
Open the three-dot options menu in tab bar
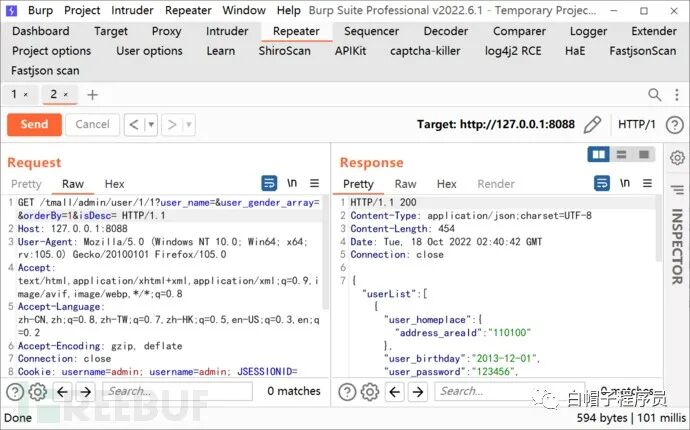676,94
